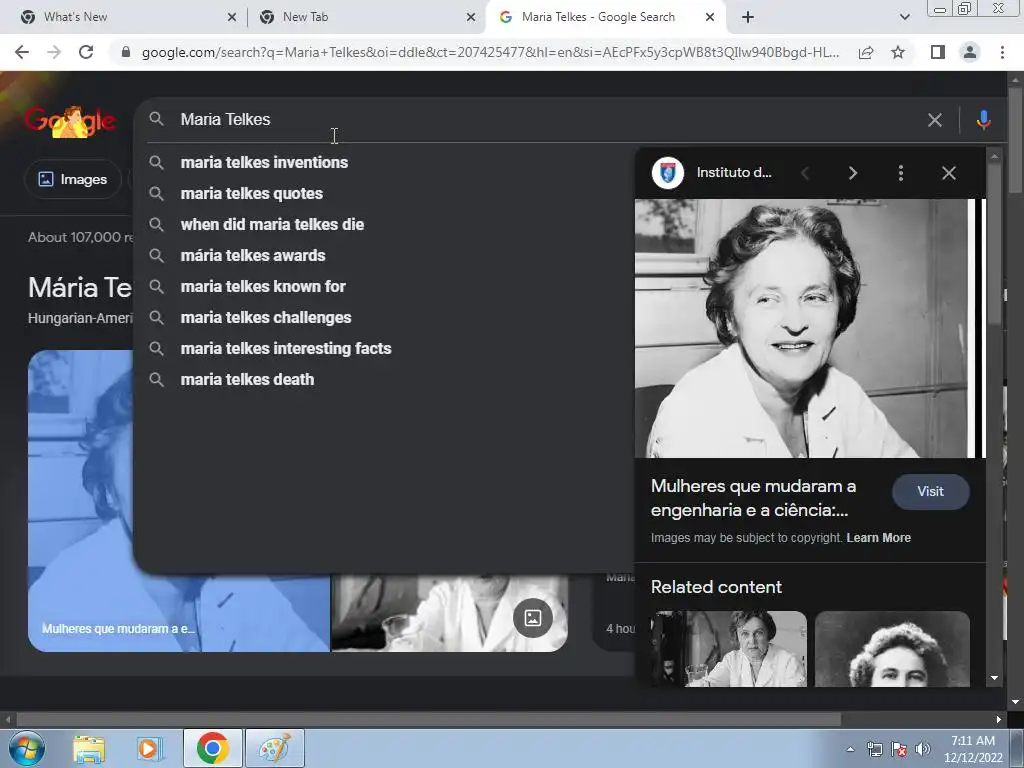Choose suggestion 'maria telkes challenges'
This screenshot has width=1024, height=768.
tap(266, 317)
